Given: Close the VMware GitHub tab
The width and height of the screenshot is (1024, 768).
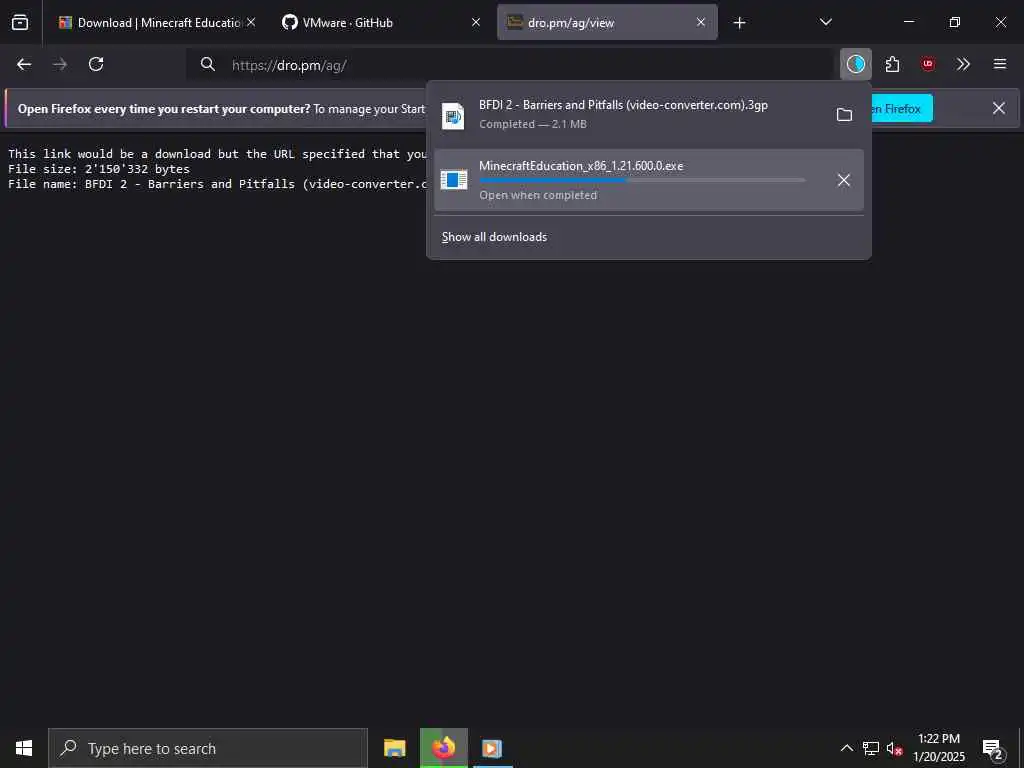Looking at the screenshot, I should 476,22.
